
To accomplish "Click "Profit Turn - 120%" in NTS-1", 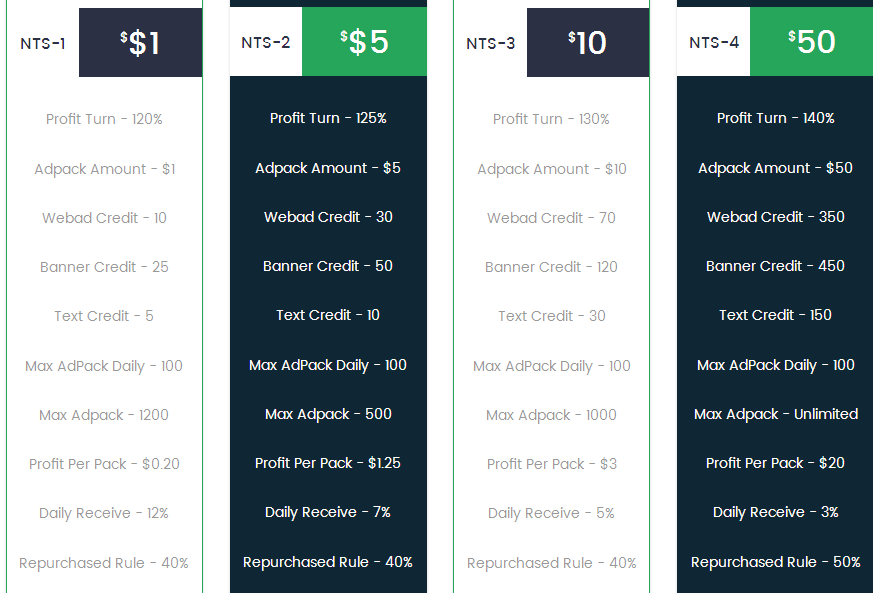I will 104,119.
